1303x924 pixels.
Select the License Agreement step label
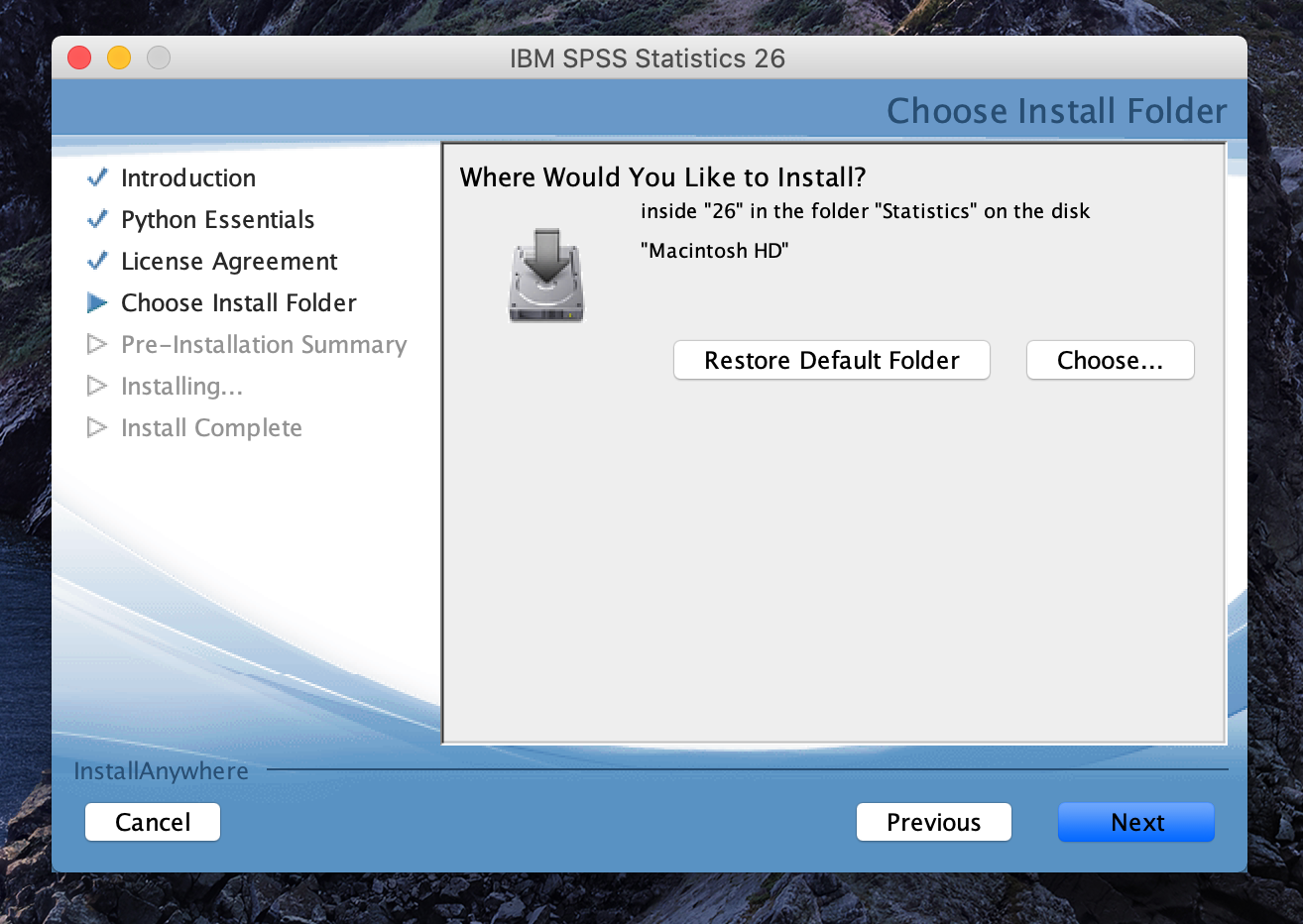click(229, 262)
